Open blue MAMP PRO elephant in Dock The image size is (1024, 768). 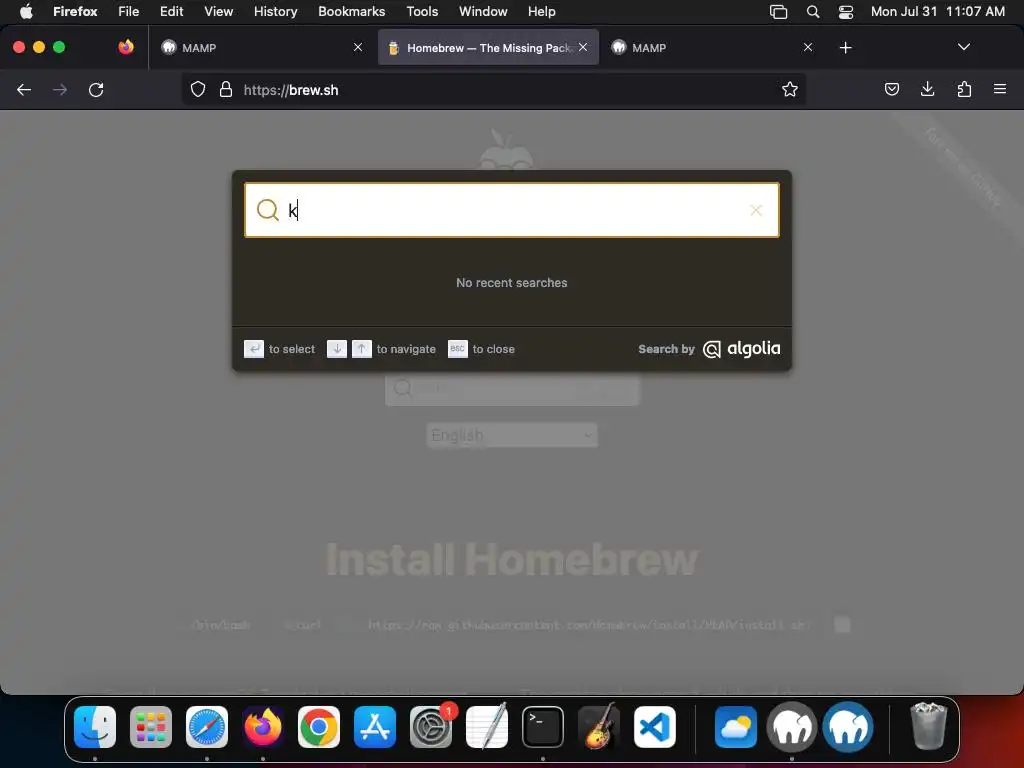848,727
